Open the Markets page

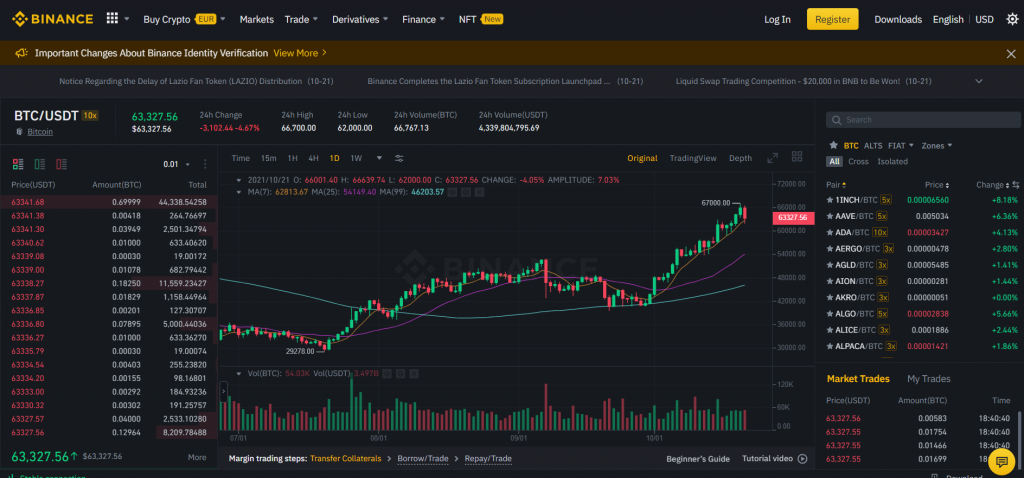(257, 19)
